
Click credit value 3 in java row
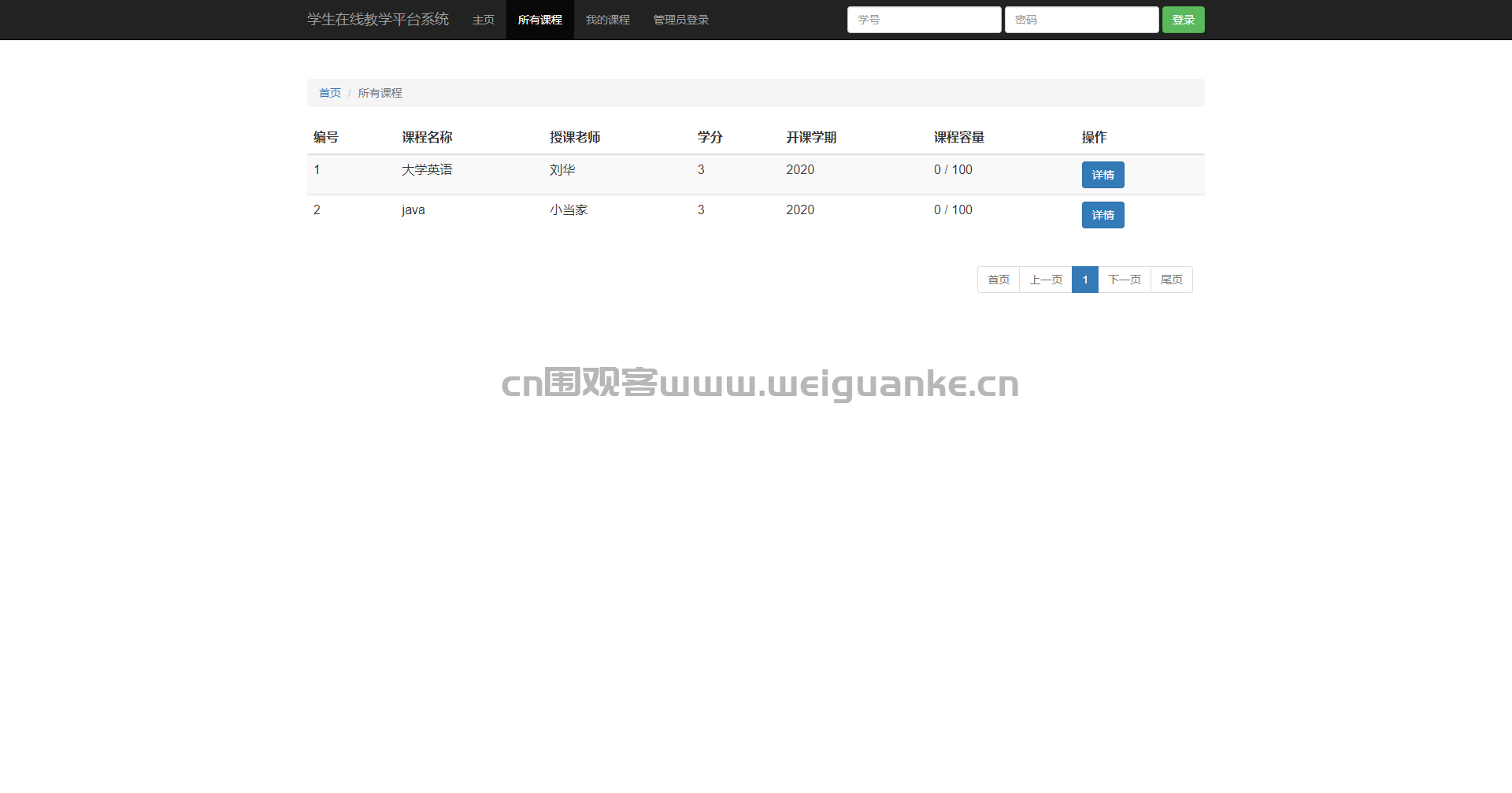(701, 209)
